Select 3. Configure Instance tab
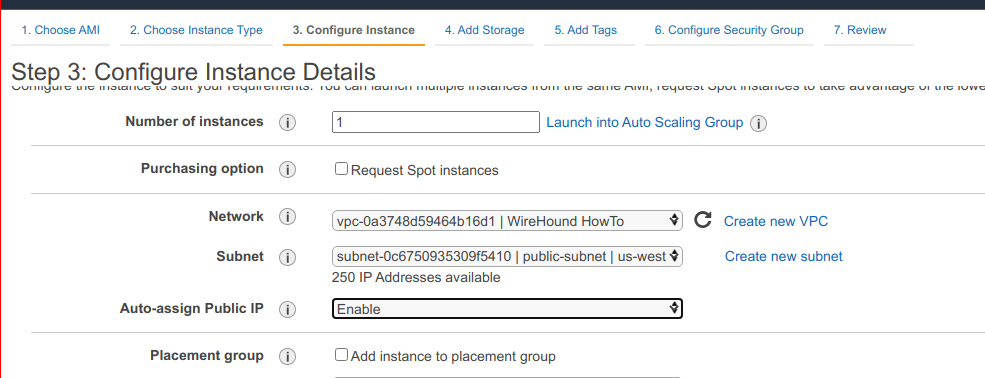The width and height of the screenshot is (985, 378). 354,30
